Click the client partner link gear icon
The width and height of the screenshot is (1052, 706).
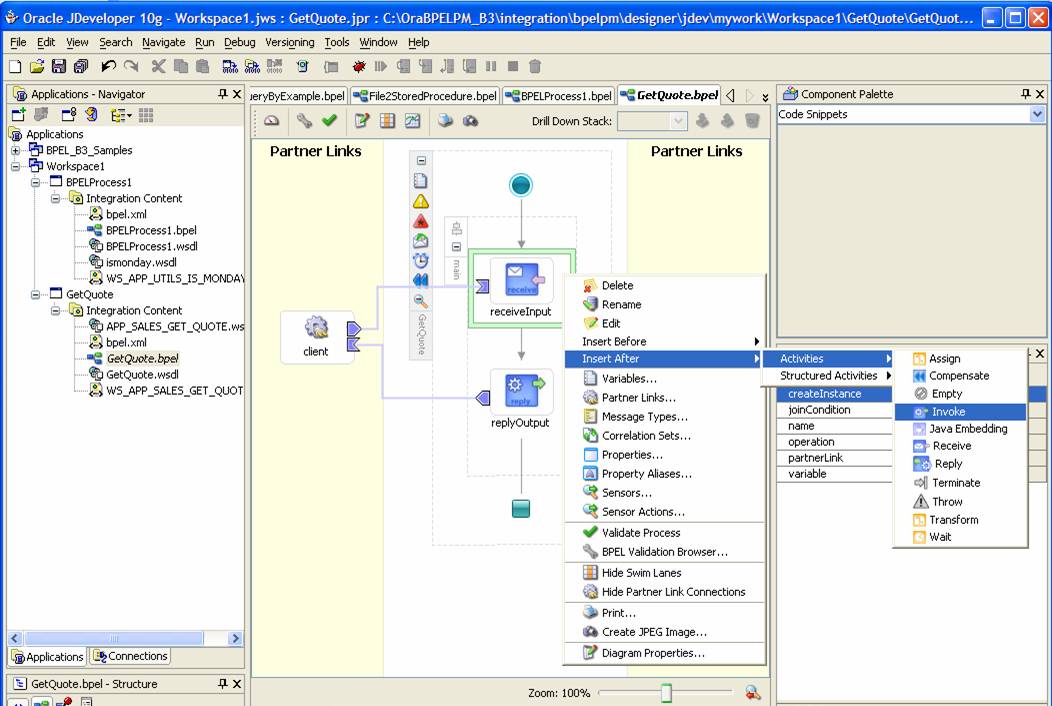coord(316,328)
